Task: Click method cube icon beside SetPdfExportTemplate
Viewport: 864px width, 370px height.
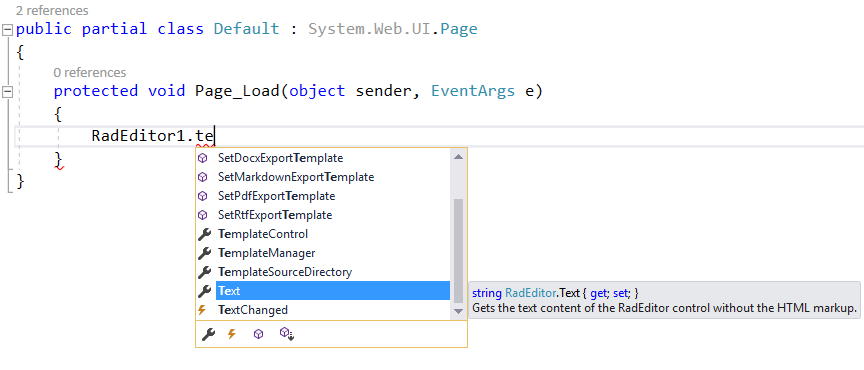Action: click(x=203, y=196)
